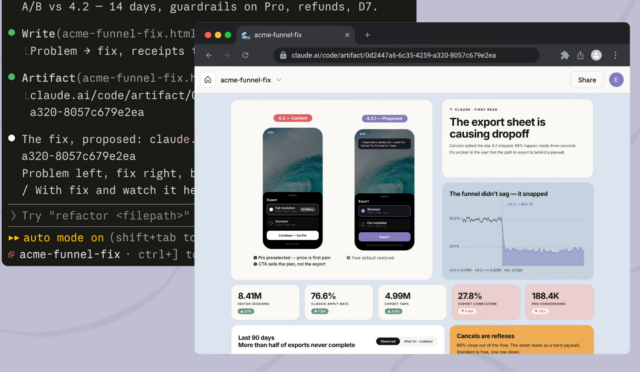
Task: Click the '4.2 — Current' red badge
Action: [293, 118]
